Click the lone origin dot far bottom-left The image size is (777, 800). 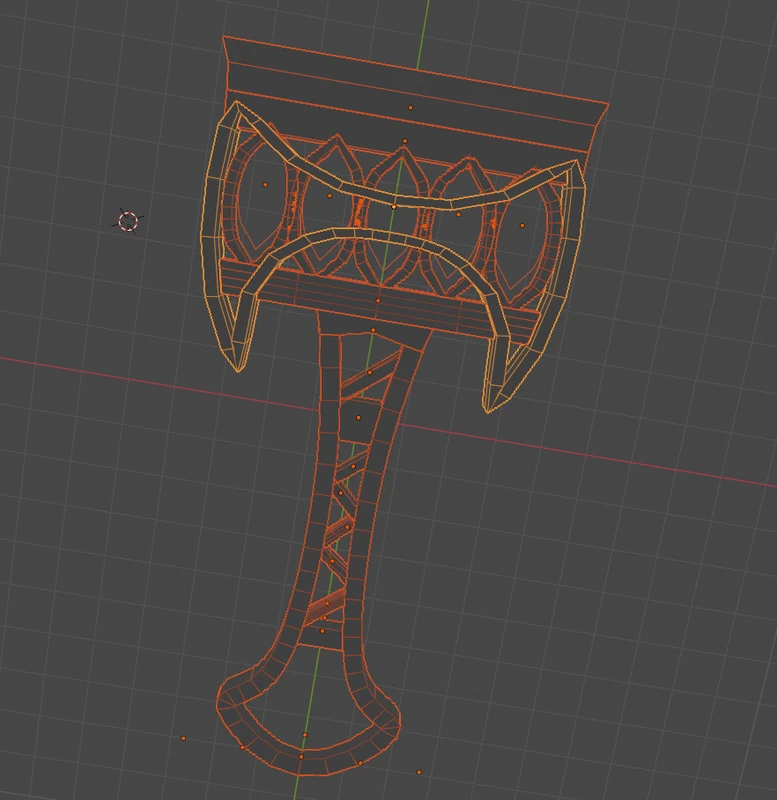184,738
